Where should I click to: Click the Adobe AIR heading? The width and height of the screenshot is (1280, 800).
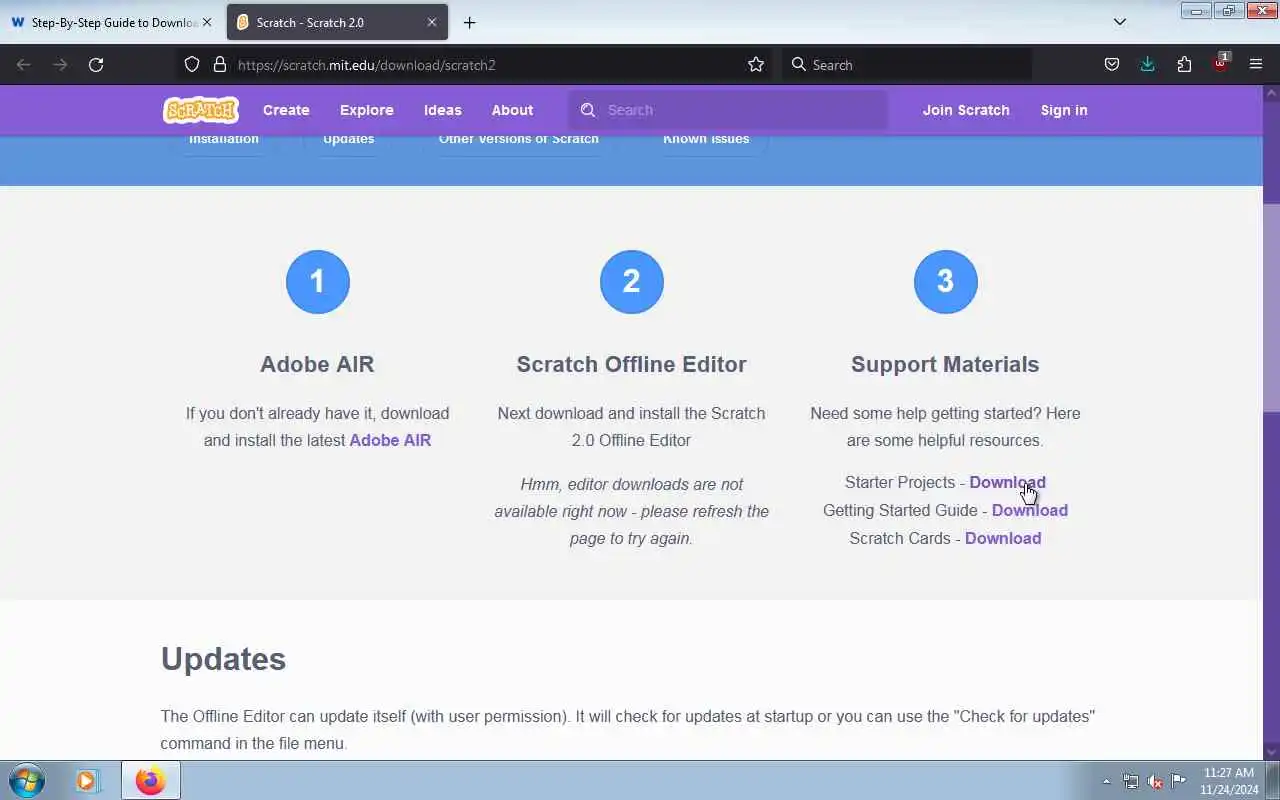coord(317,364)
